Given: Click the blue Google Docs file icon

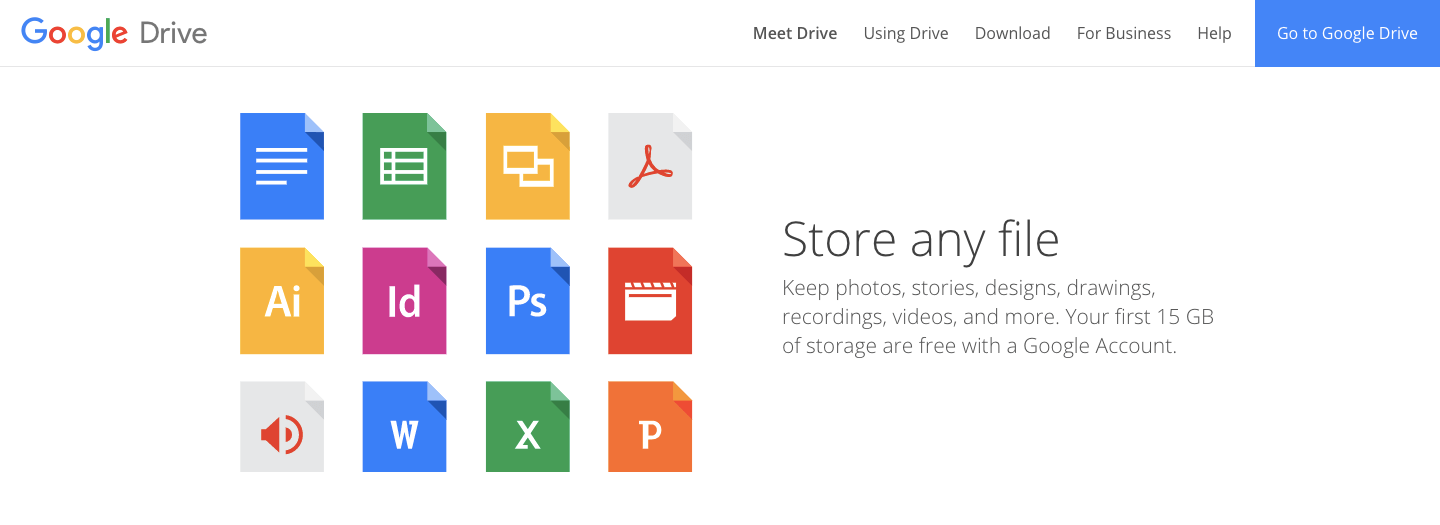Looking at the screenshot, I should point(282,166).
